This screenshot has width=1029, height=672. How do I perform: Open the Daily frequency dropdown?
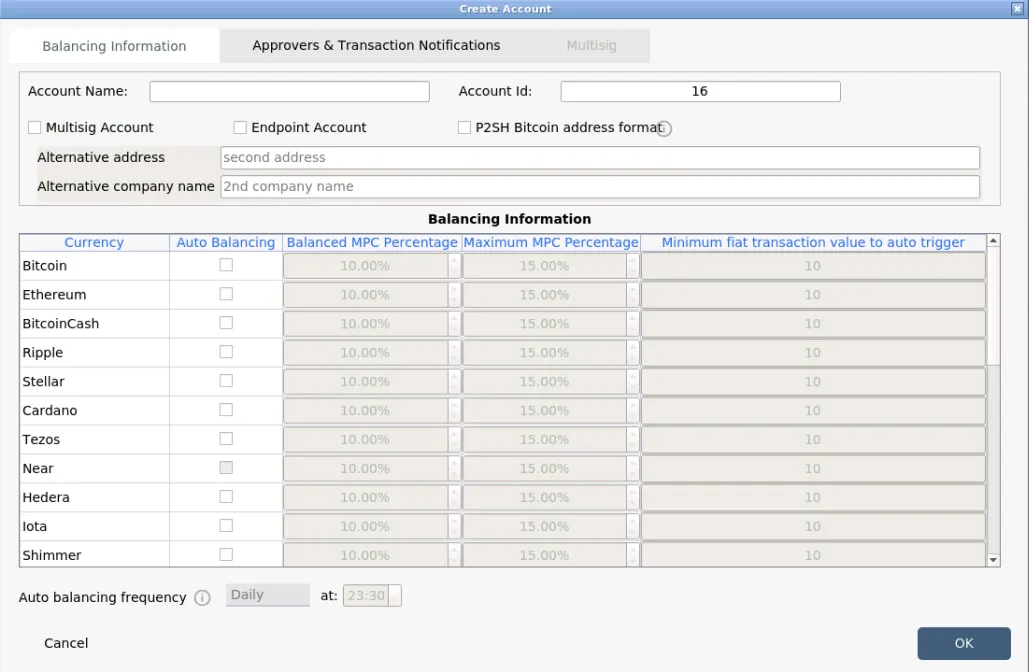click(x=268, y=595)
